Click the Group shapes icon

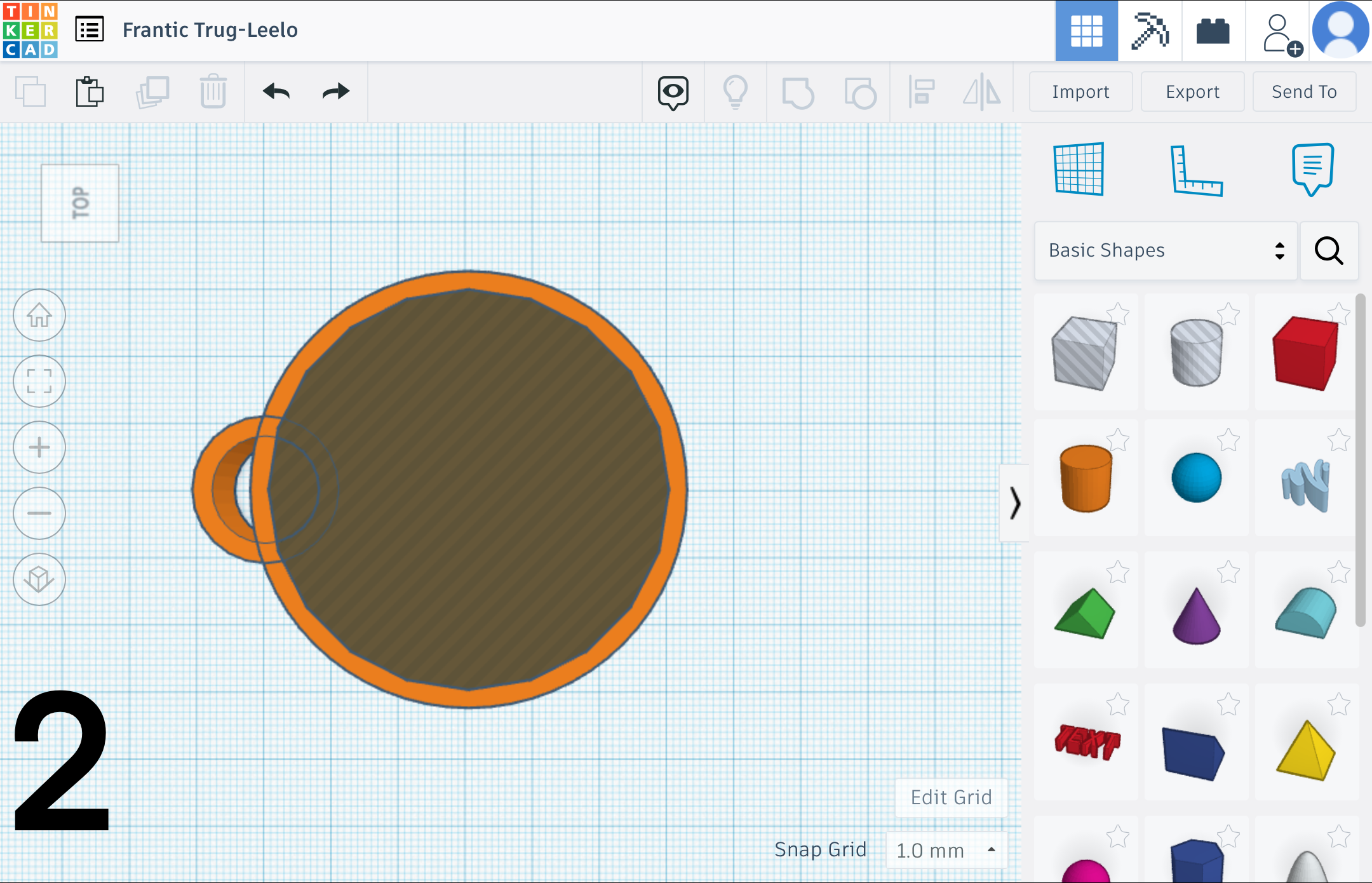point(798,93)
